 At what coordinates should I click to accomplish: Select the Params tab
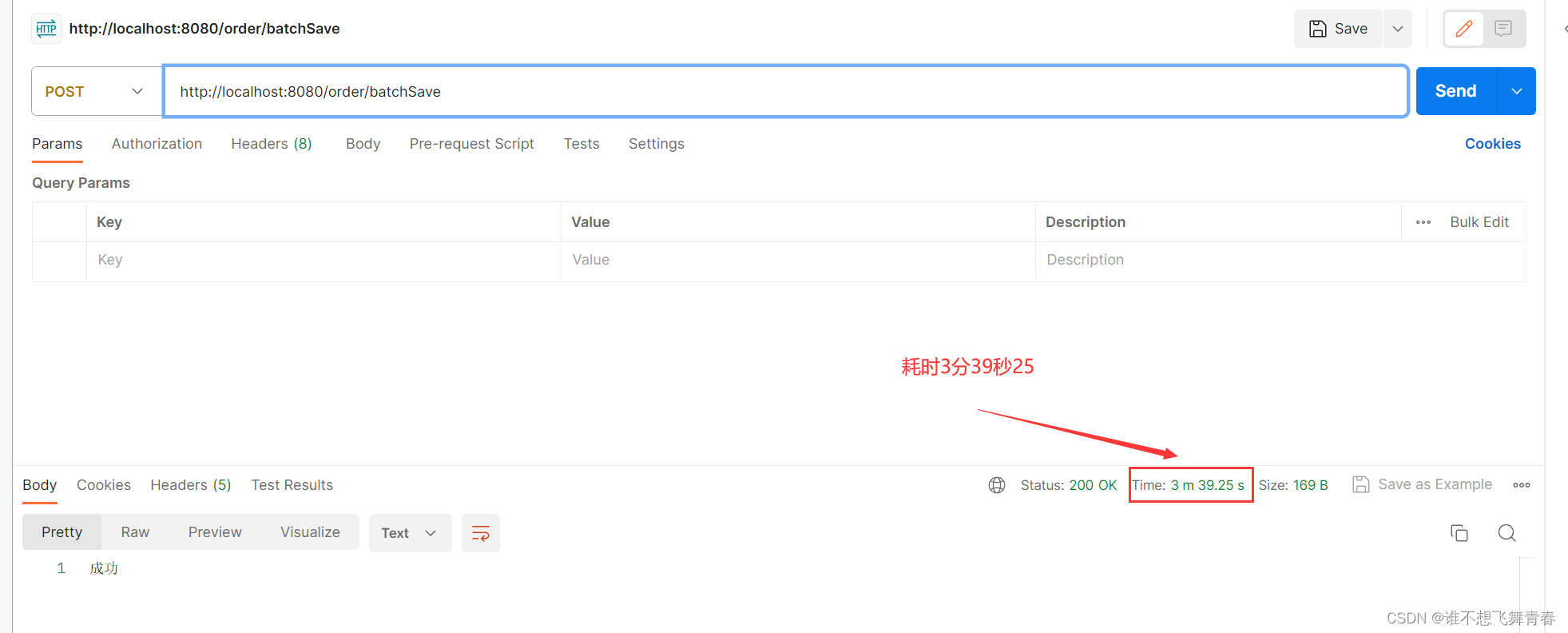point(57,144)
